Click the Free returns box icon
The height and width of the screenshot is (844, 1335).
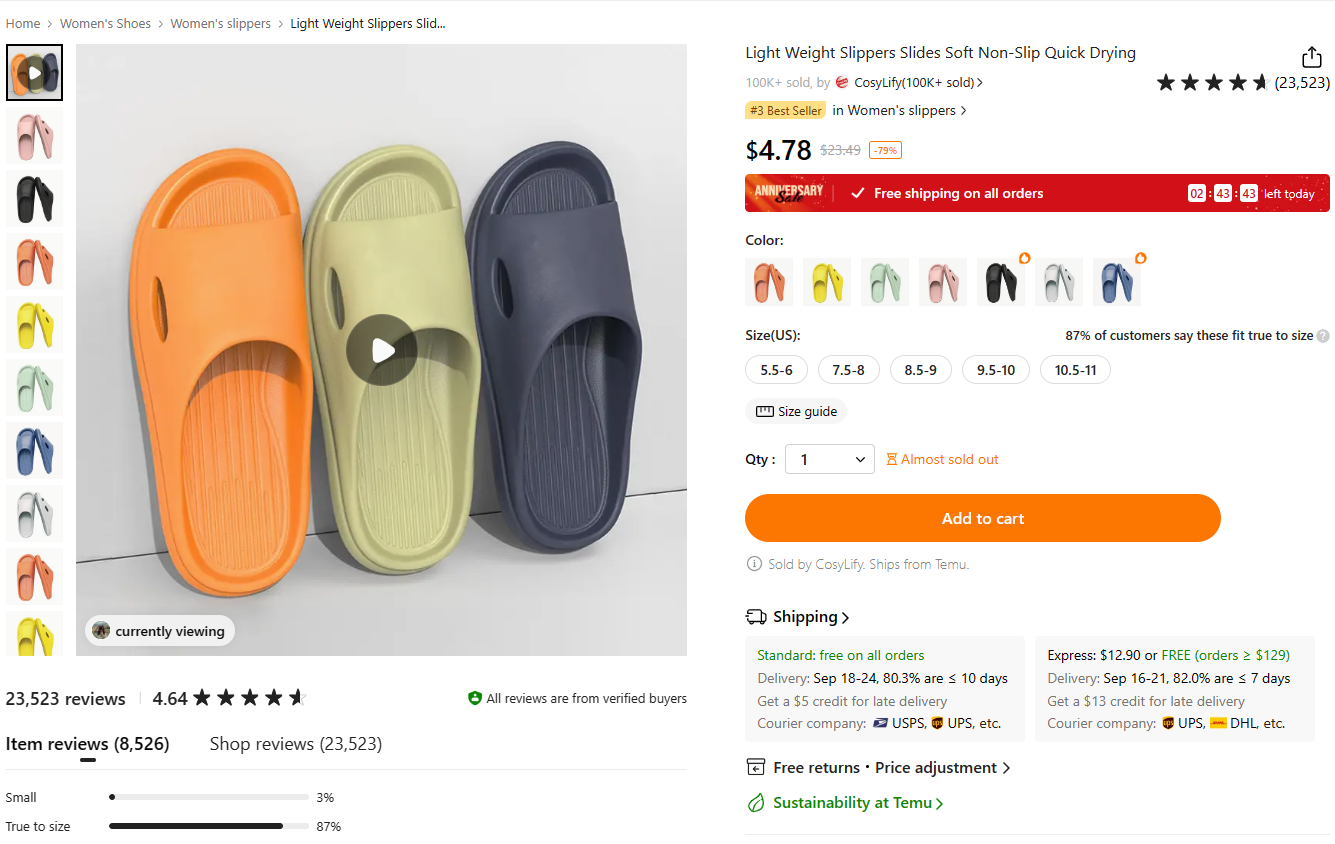[756, 768]
